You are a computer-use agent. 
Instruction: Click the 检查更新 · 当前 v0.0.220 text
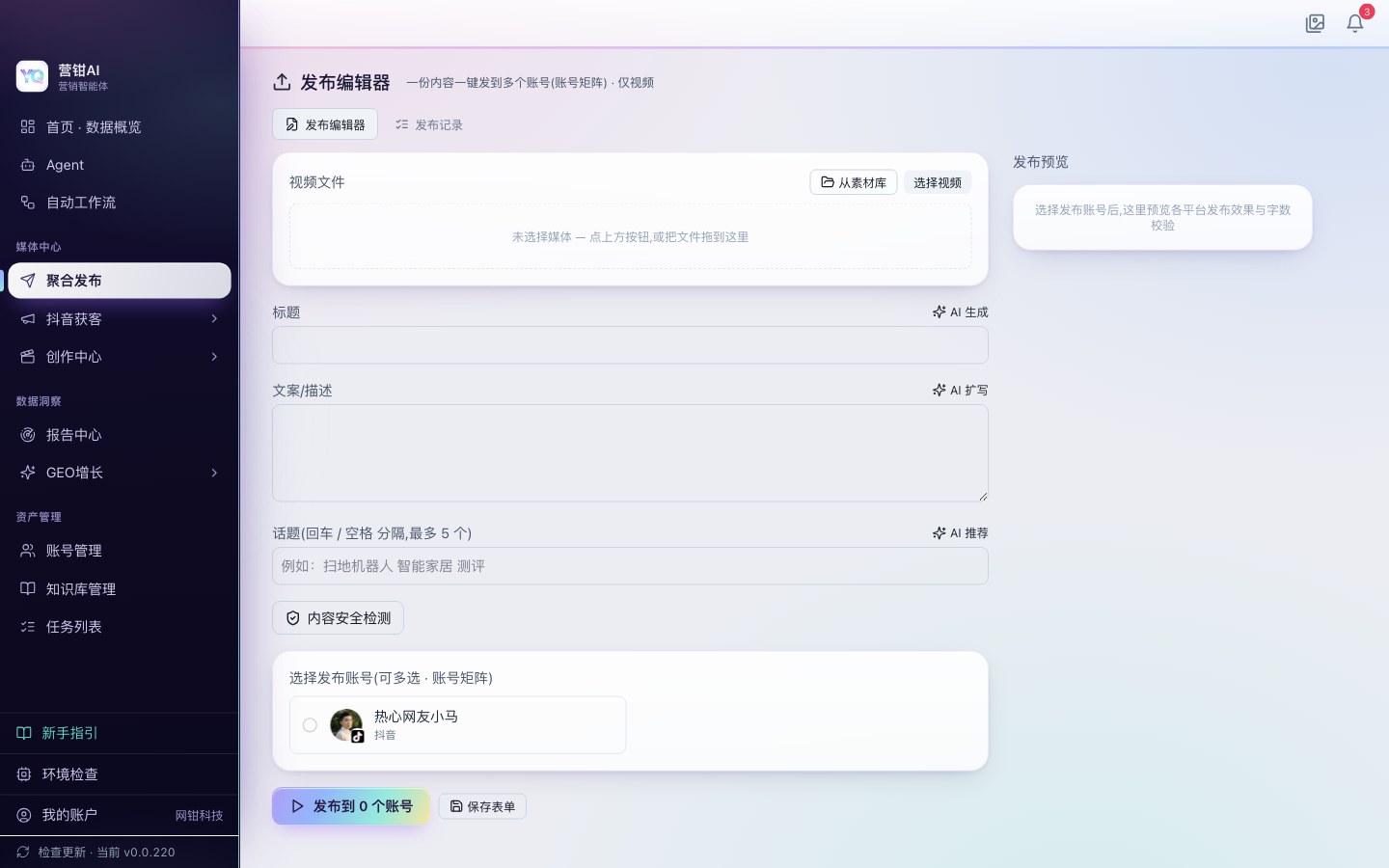[106, 852]
